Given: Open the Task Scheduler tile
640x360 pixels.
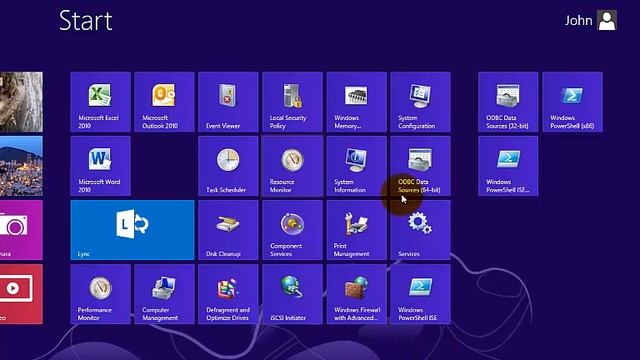Looking at the screenshot, I should [x=229, y=166].
